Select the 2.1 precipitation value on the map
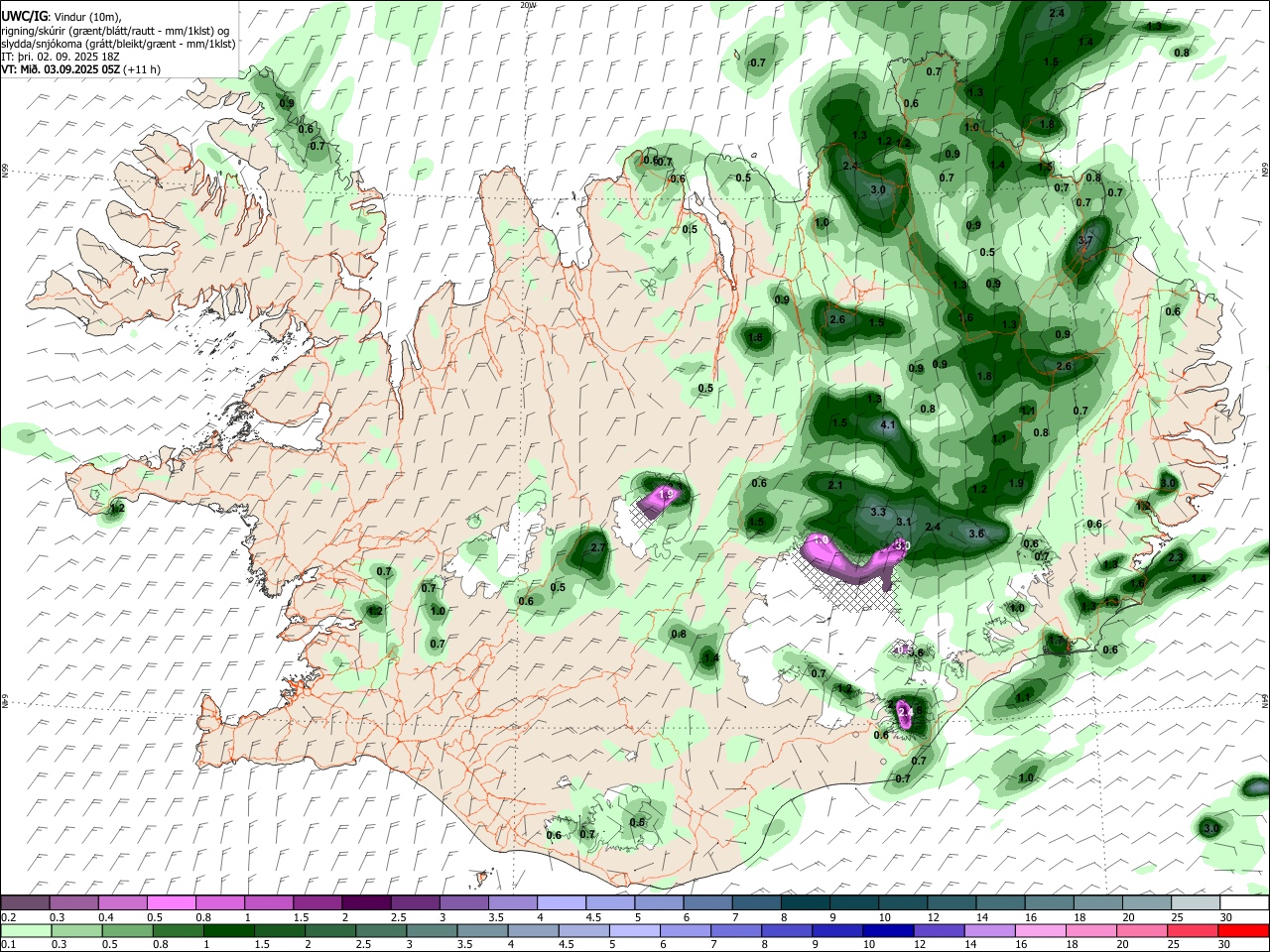This screenshot has height=952, width=1270. [x=835, y=485]
